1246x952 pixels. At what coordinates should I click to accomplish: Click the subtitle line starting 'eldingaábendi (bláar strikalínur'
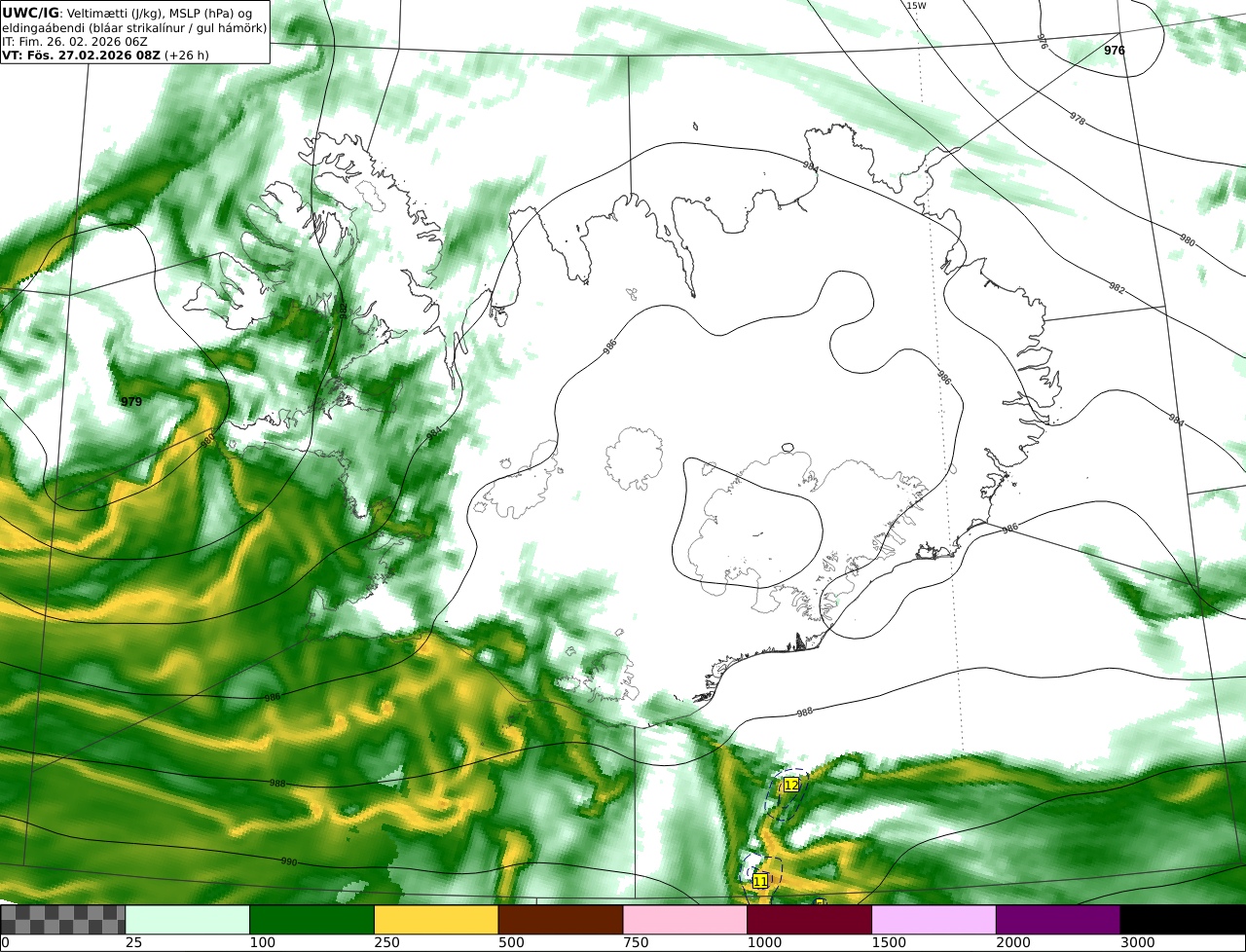pos(134,28)
